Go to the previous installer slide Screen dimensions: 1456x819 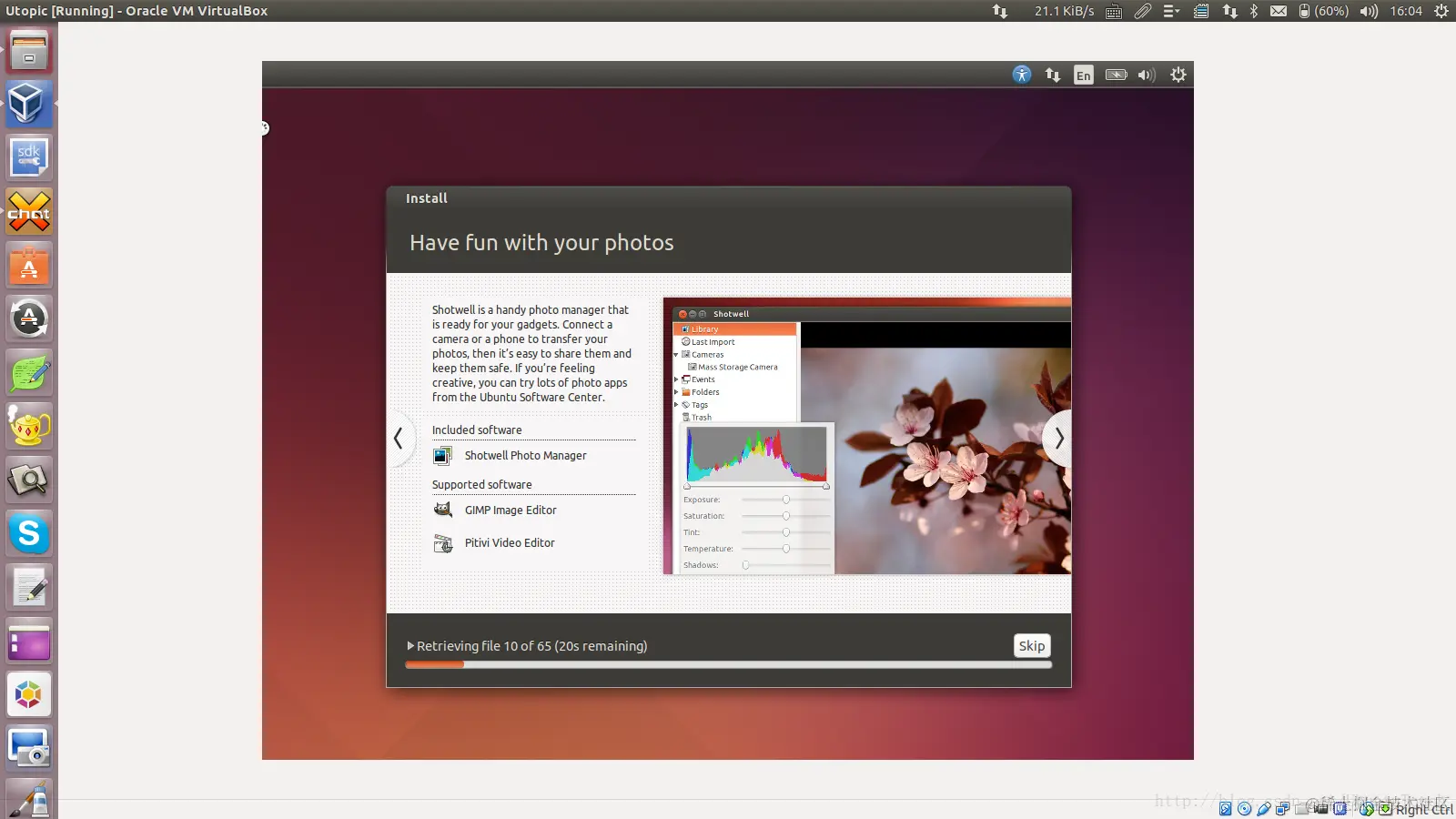tap(399, 439)
